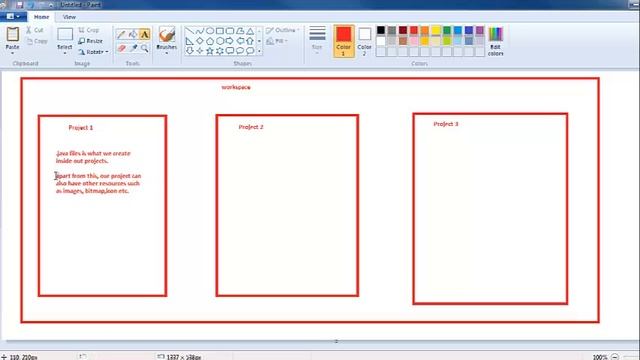
Task: Choose the Up arrow shape
Action: 250,41
